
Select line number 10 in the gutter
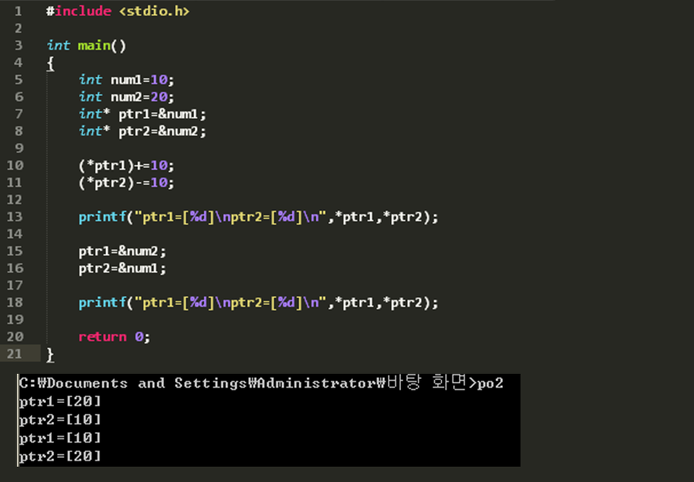pyautogui.click(x=14, y=166)
